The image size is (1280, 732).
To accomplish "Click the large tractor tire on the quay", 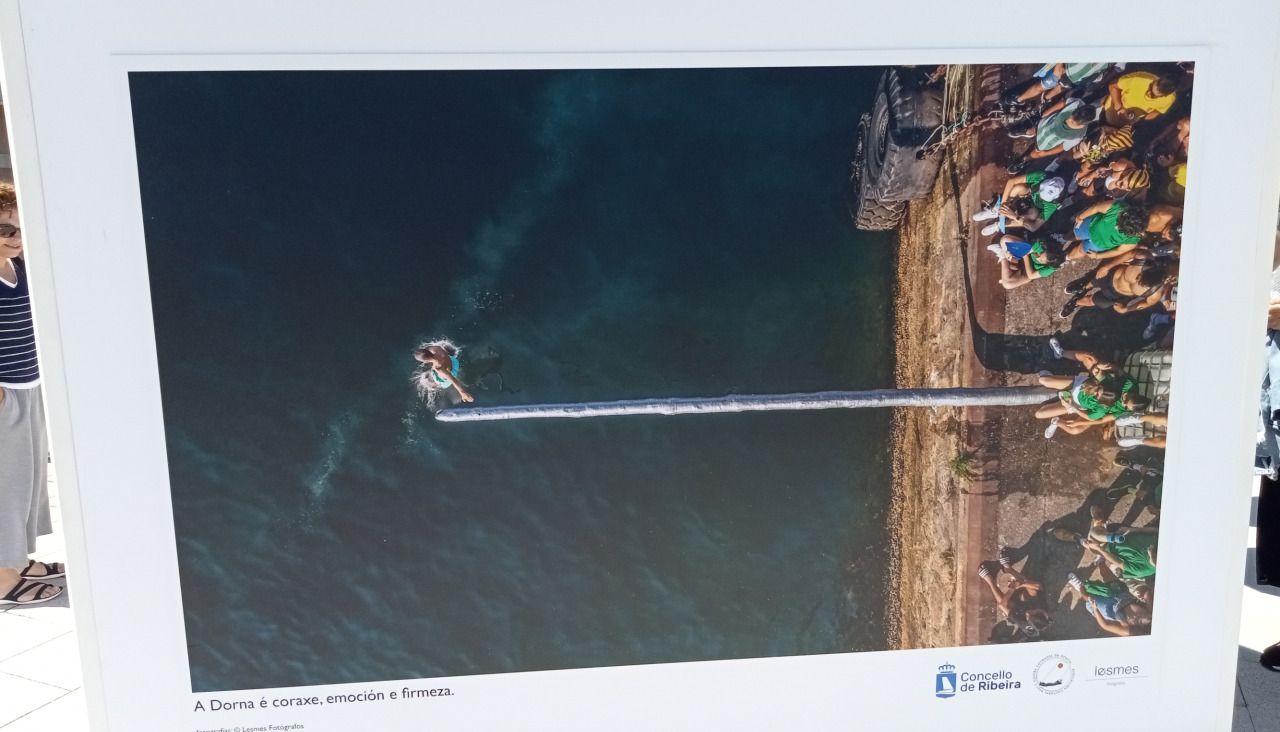I will [897, 148].
